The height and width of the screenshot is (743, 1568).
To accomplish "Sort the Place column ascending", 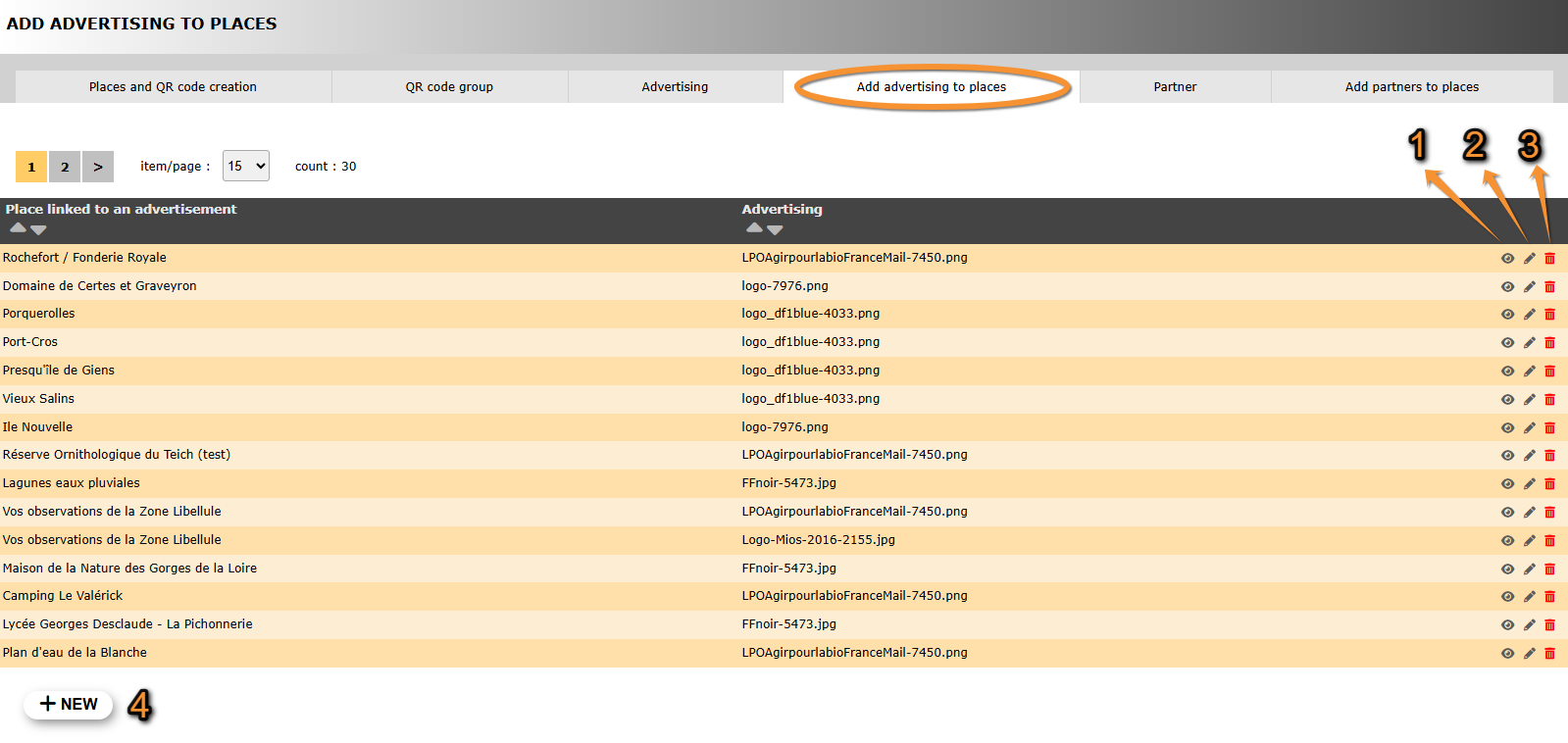I will tap(17, 228).
